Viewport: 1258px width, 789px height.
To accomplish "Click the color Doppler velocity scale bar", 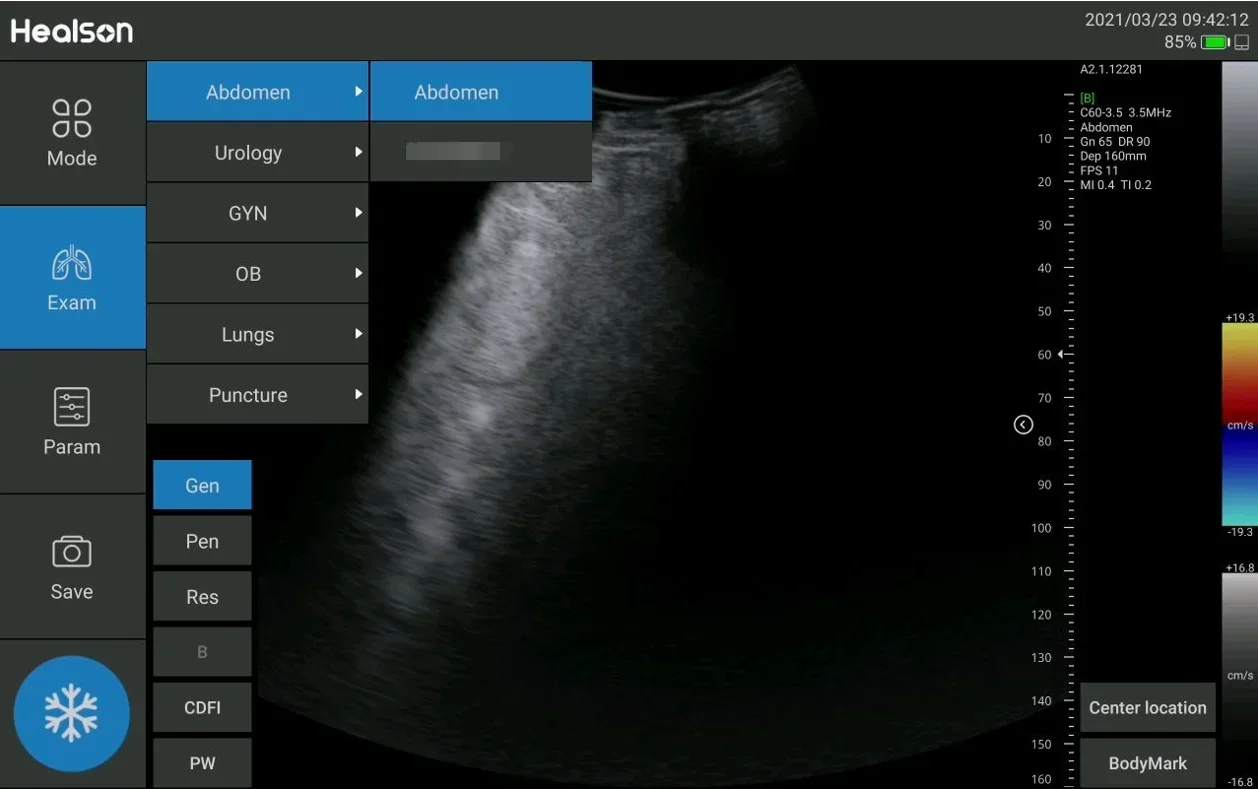I will [x=1240, y=424].
